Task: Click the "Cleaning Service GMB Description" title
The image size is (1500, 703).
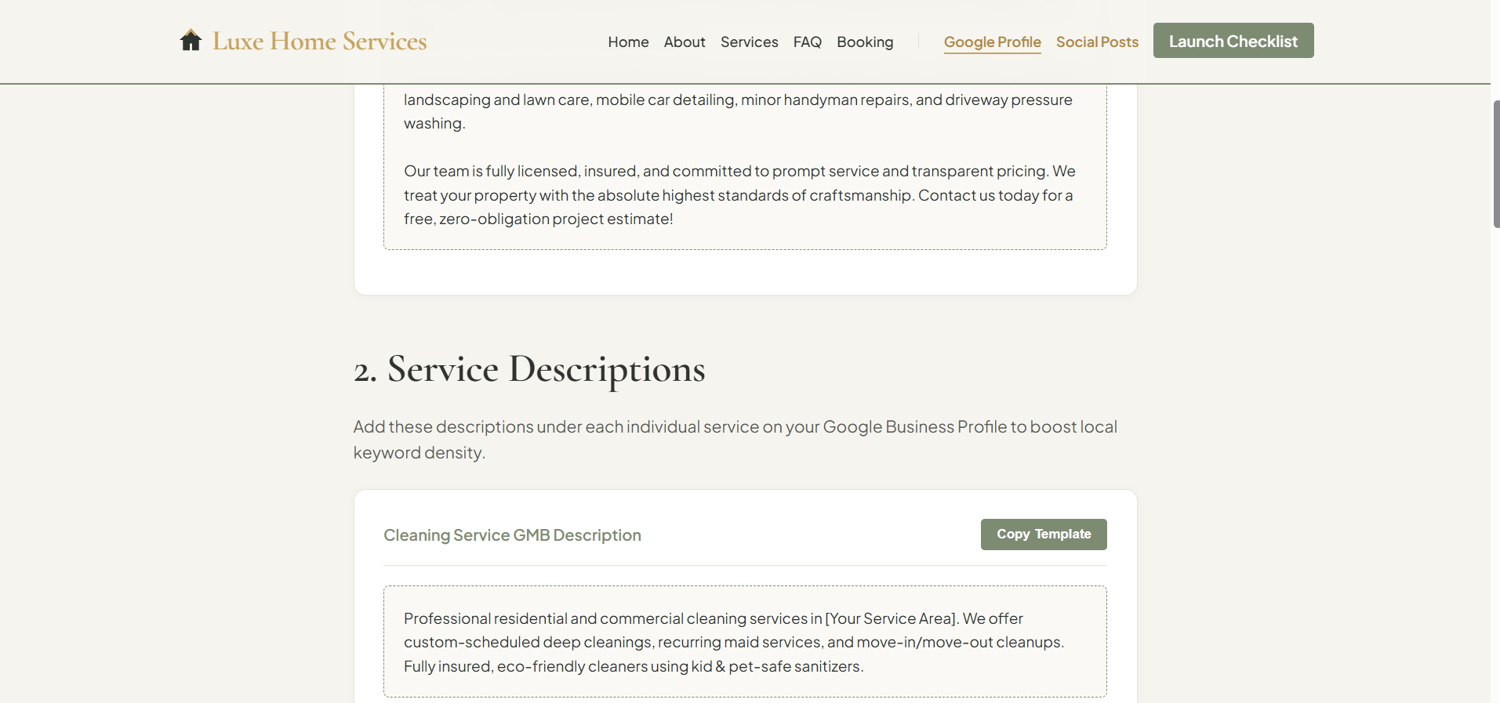Action: coord(512,535)
